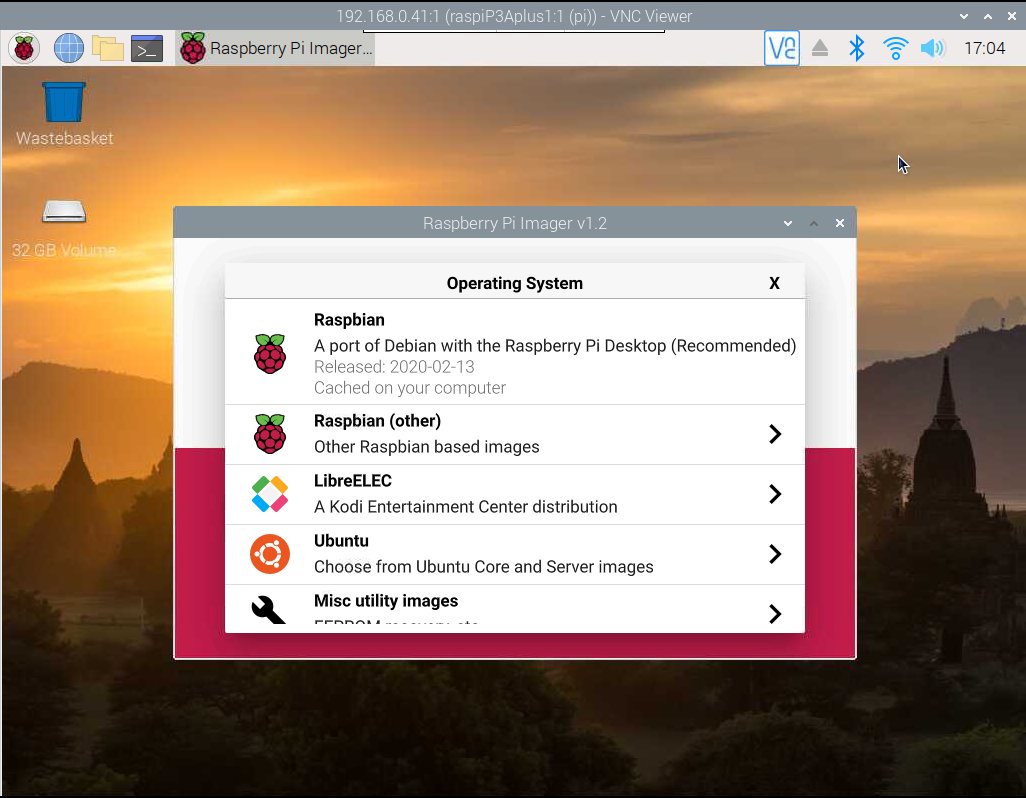Click the 'Operating System' dialog heading
The height and width of the screenshot is (798, 1026).
(x=514, y=283)
